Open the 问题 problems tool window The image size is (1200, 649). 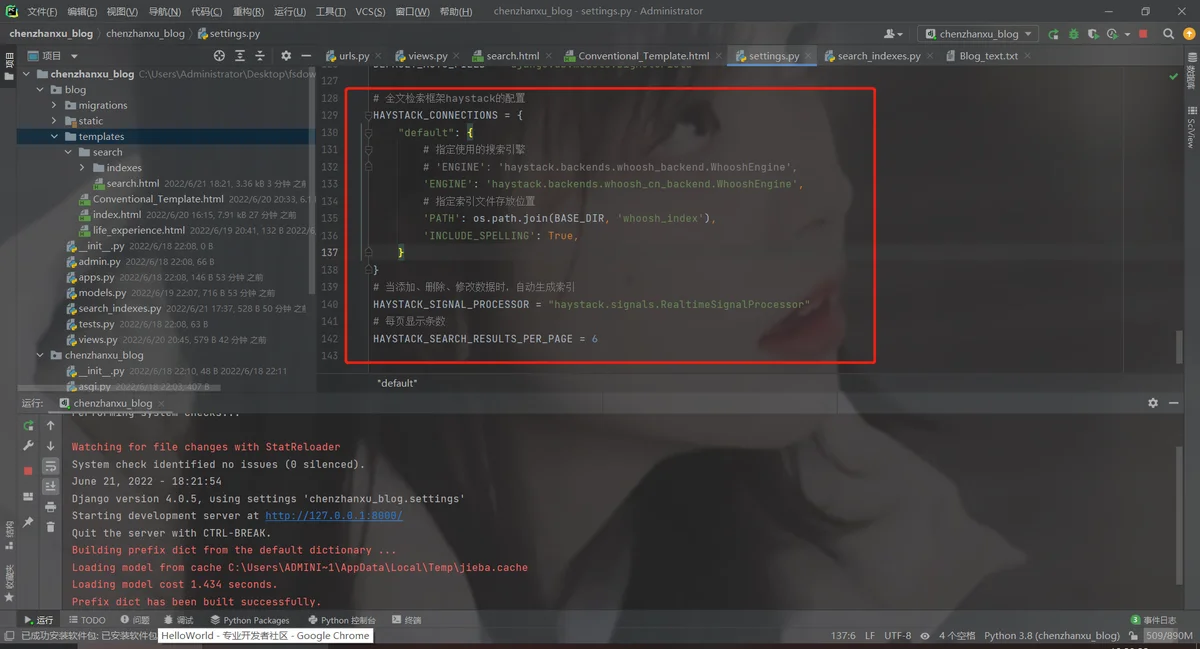(x=133, y=620)
